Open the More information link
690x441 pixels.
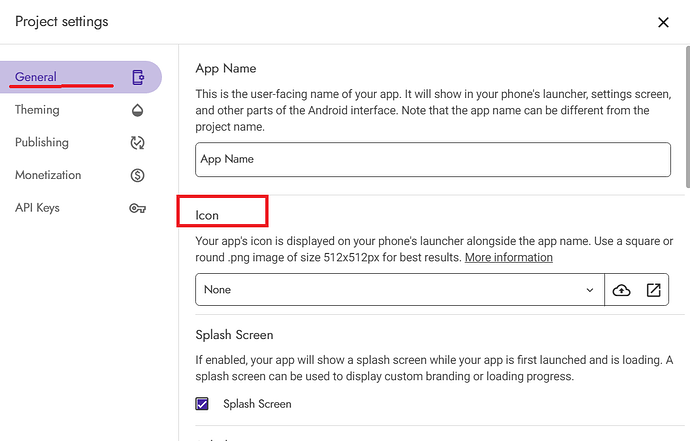(508, 258)
